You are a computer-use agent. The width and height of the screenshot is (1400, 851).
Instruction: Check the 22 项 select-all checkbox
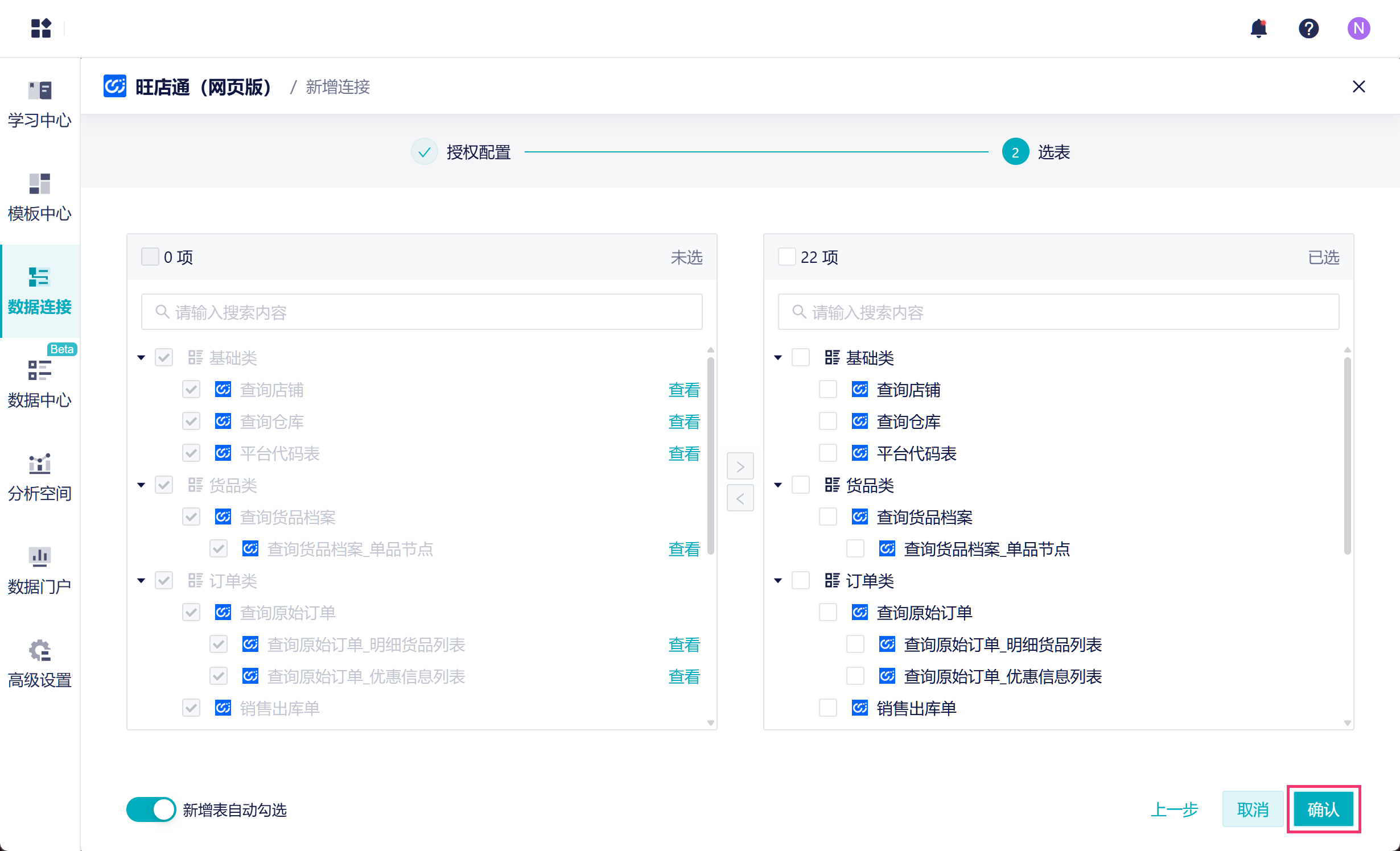tap(787, 257)
